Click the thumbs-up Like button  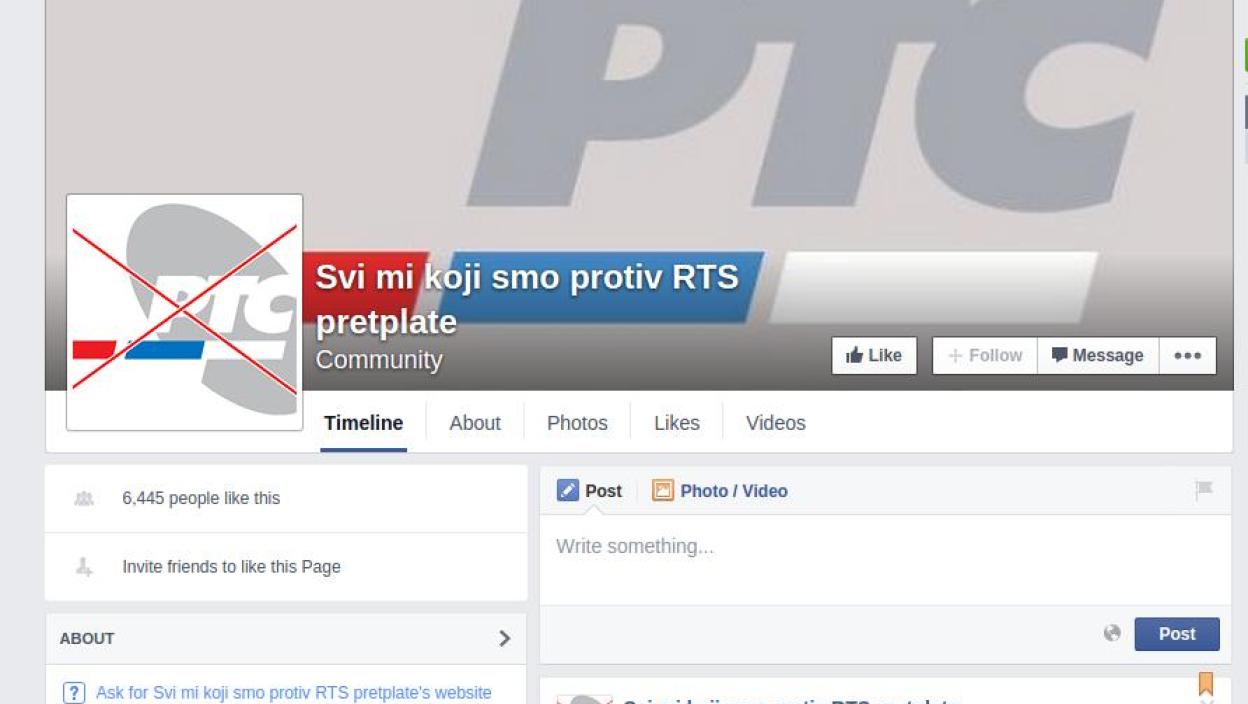874,356
